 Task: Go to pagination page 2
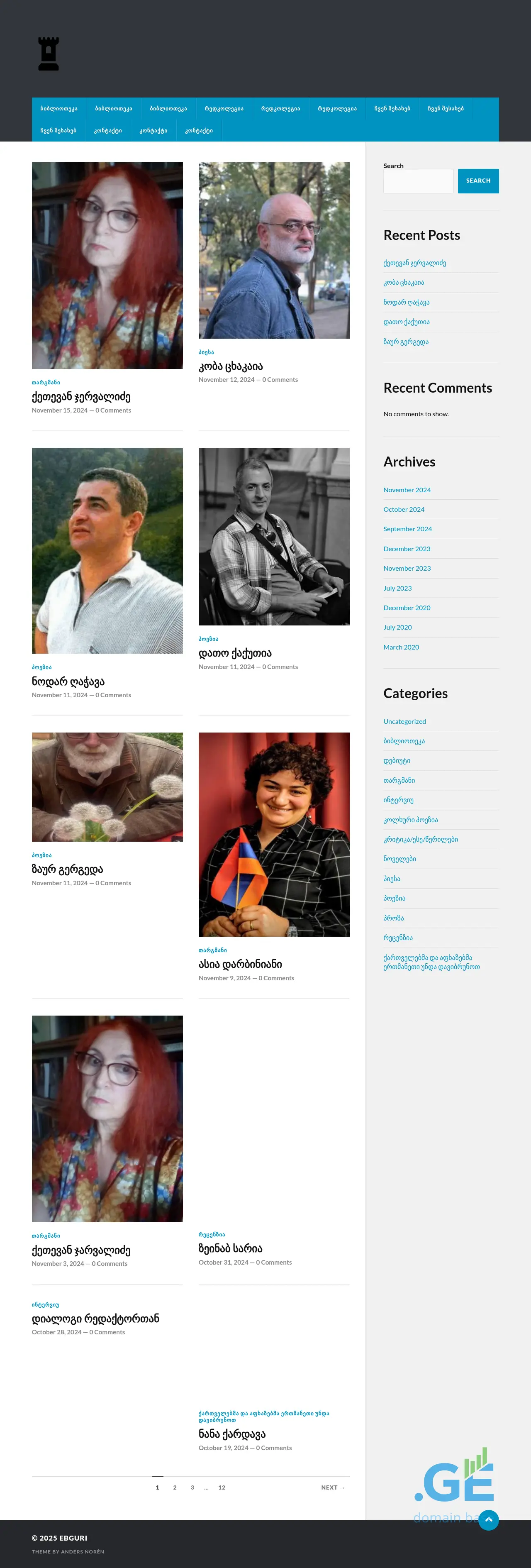pyautogui.click(x=175, y=1487)
